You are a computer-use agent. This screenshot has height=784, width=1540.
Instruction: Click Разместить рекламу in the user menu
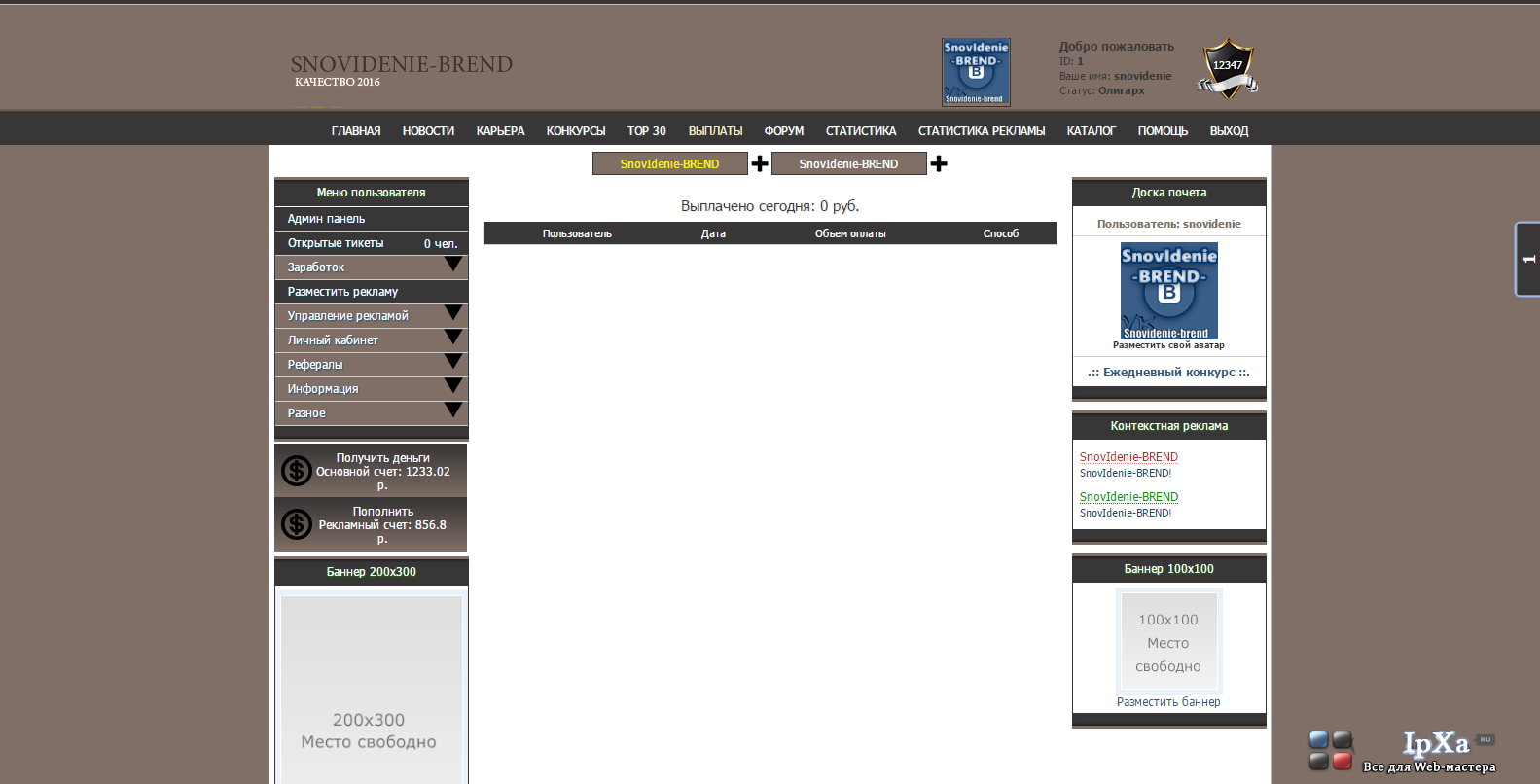click(x=371, y=292)
